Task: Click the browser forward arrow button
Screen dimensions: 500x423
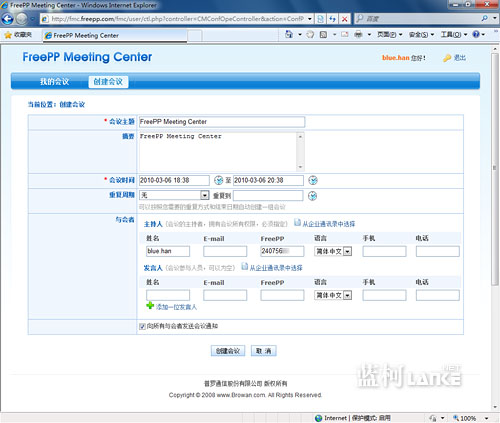Action: click(x=22, y=19)
